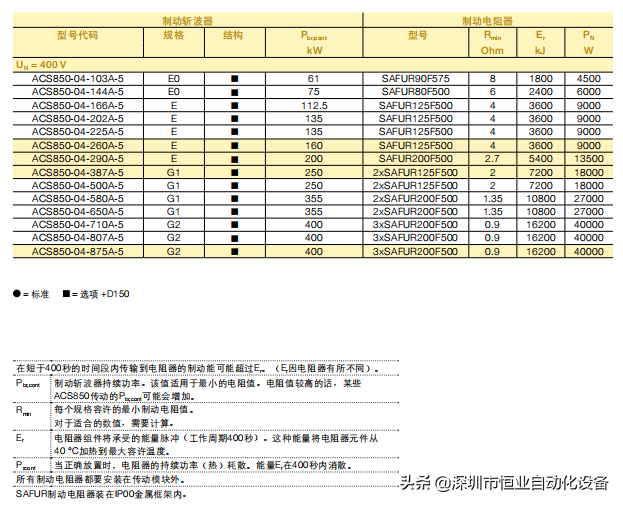The image size is (623, 505).
Task: Click the Pbr,cont kW column header
Action: click(x=314, y=43)
